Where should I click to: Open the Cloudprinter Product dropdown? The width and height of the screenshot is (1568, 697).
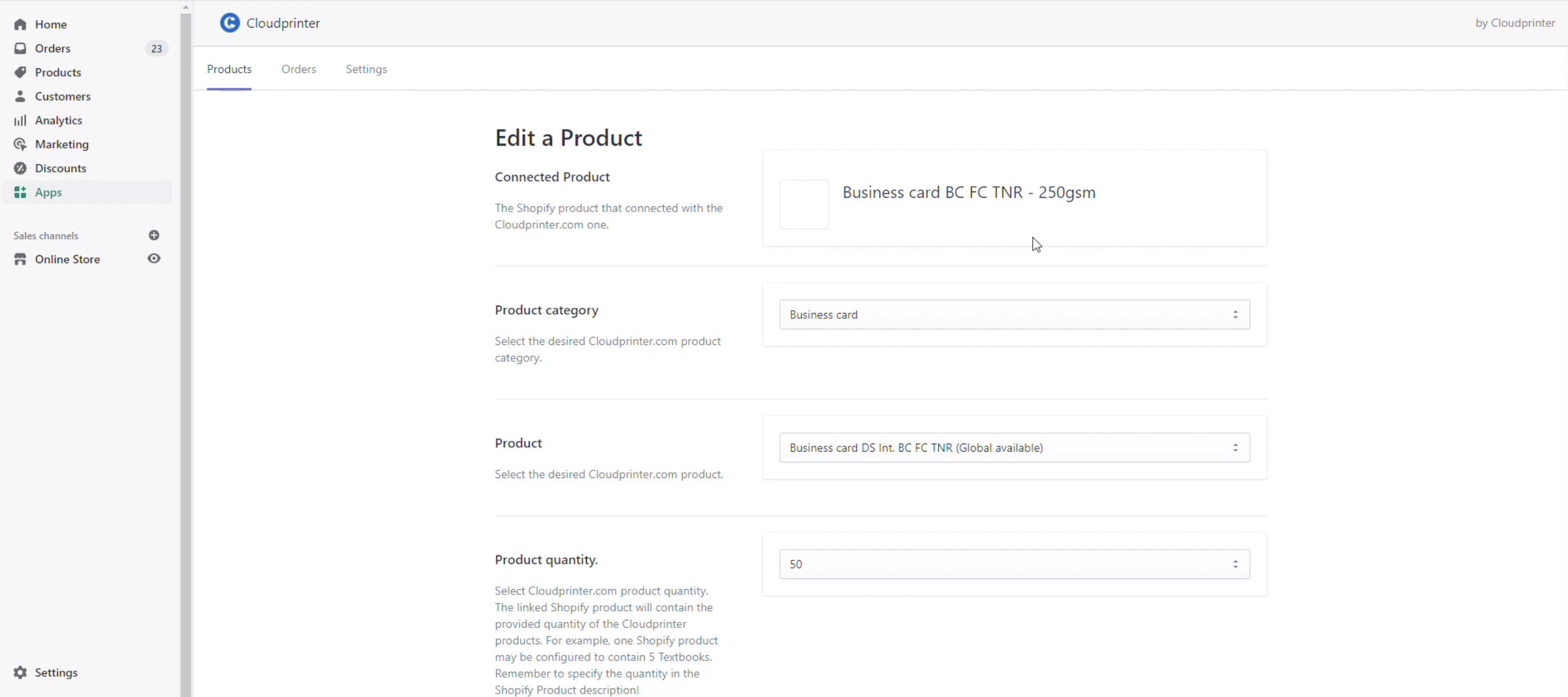pos(1014,448)
